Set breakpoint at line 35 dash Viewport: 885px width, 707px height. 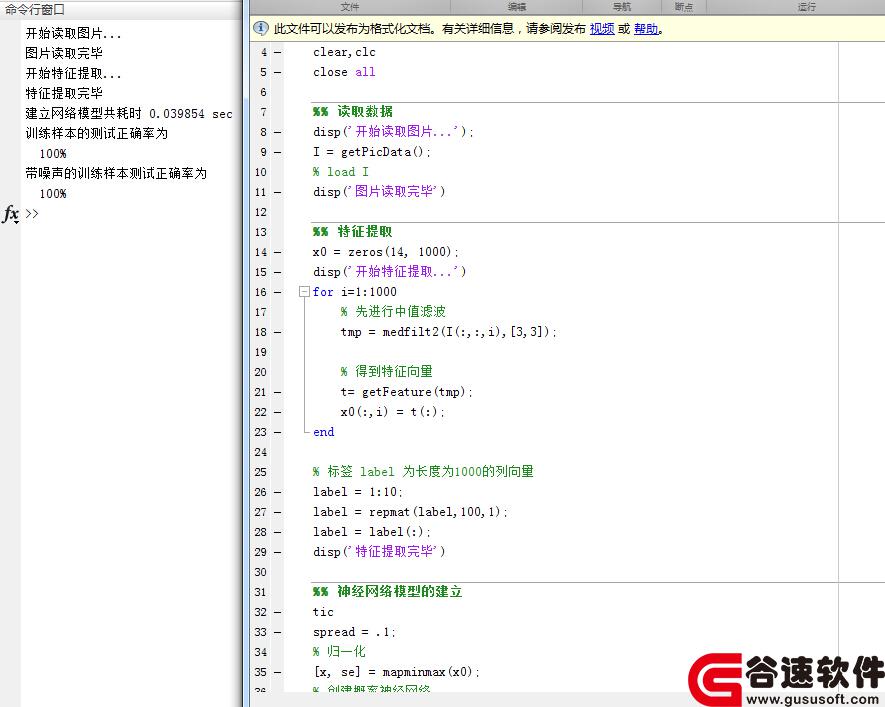pyautogui.click(x=277, y=673)
